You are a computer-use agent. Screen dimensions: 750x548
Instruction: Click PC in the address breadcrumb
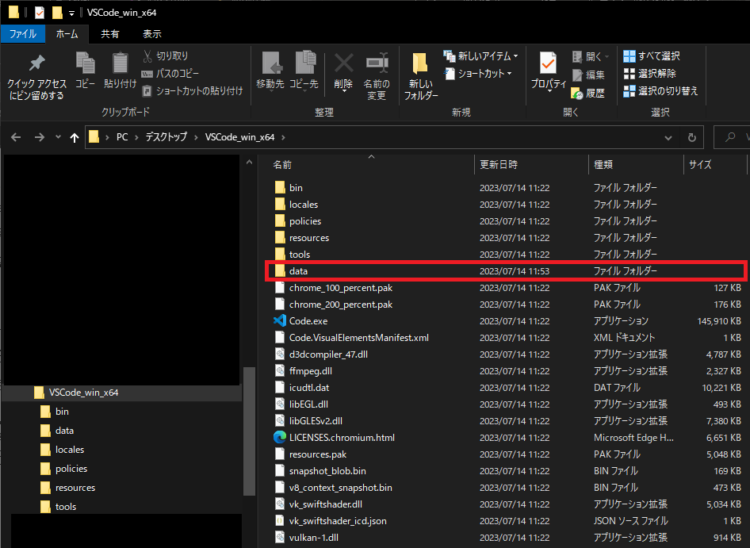[122, 137]
